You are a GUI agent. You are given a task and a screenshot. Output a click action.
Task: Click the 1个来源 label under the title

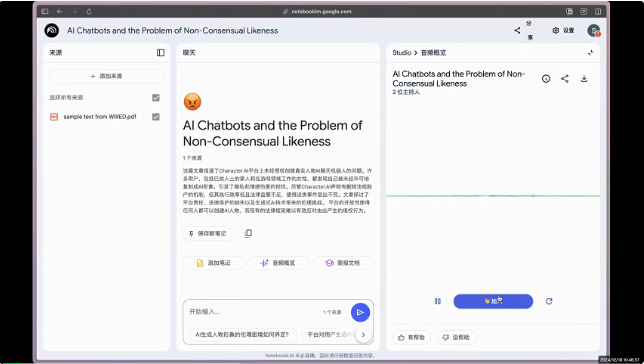tap(192, 158)
